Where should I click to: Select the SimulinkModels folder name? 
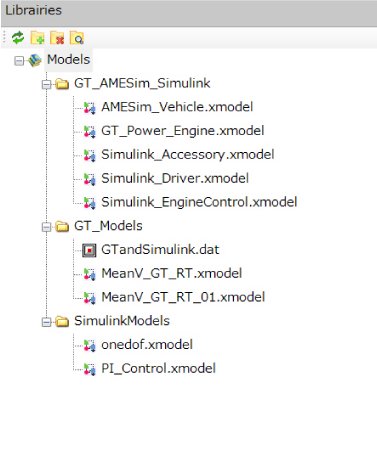tap(122, 321)
